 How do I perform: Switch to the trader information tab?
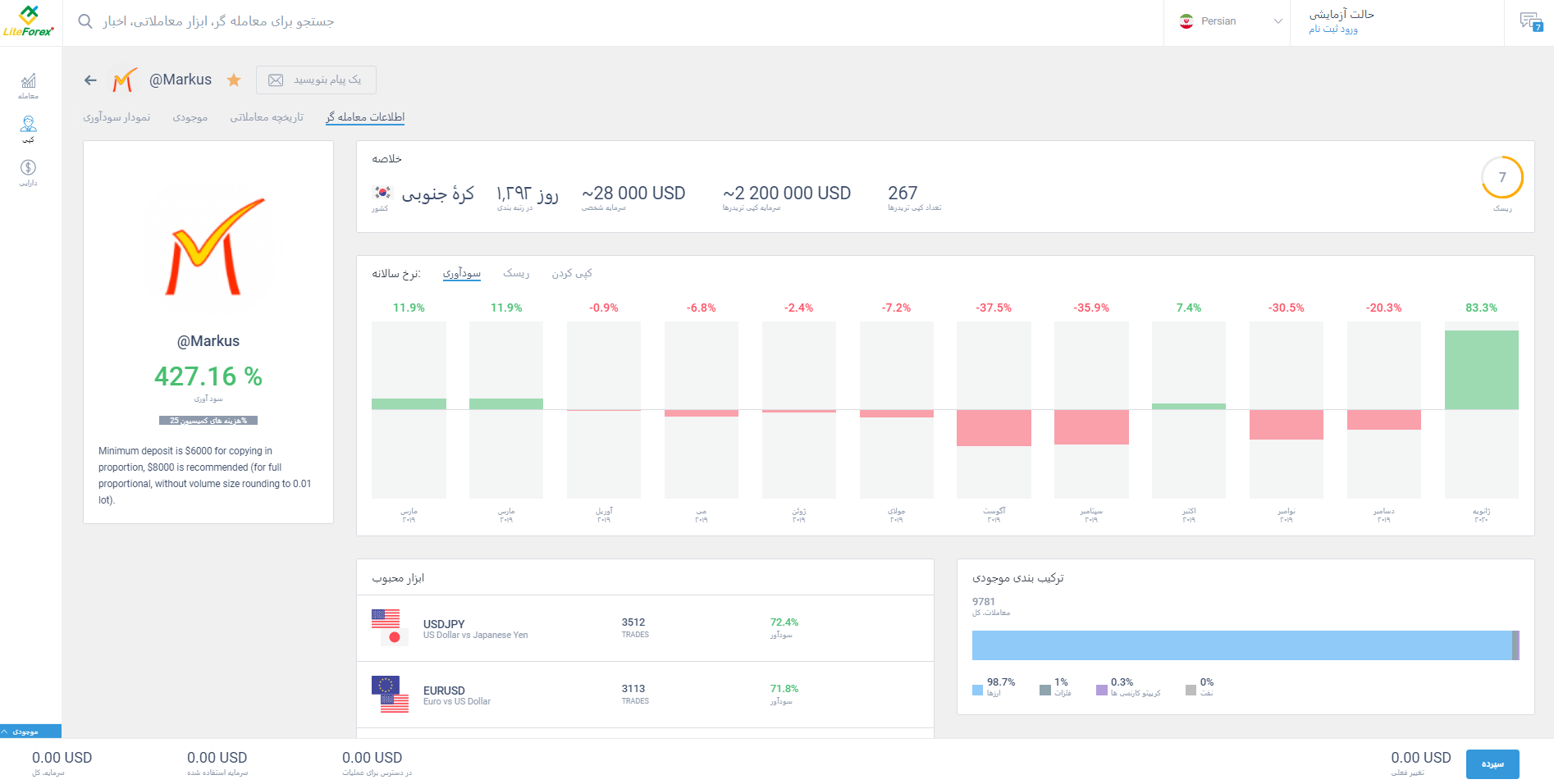365,117
